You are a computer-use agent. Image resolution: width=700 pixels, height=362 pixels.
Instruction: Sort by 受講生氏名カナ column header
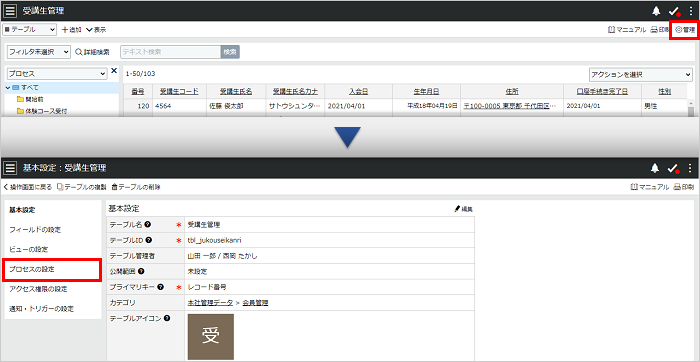pos(295,92)
